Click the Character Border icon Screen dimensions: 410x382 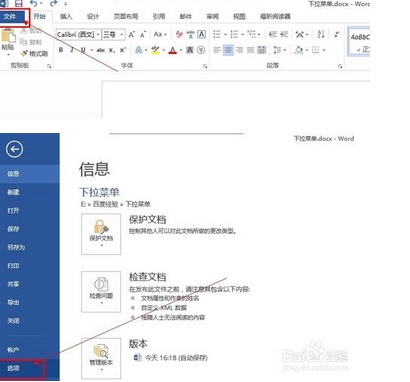click(x=201, y=34)
